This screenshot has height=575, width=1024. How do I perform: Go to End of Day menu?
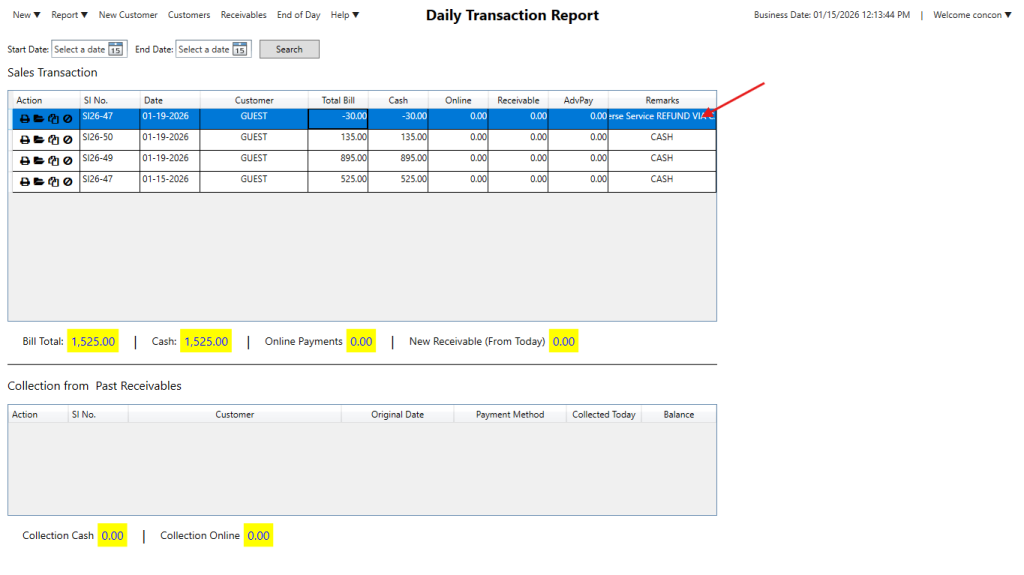tap(298, 15)
